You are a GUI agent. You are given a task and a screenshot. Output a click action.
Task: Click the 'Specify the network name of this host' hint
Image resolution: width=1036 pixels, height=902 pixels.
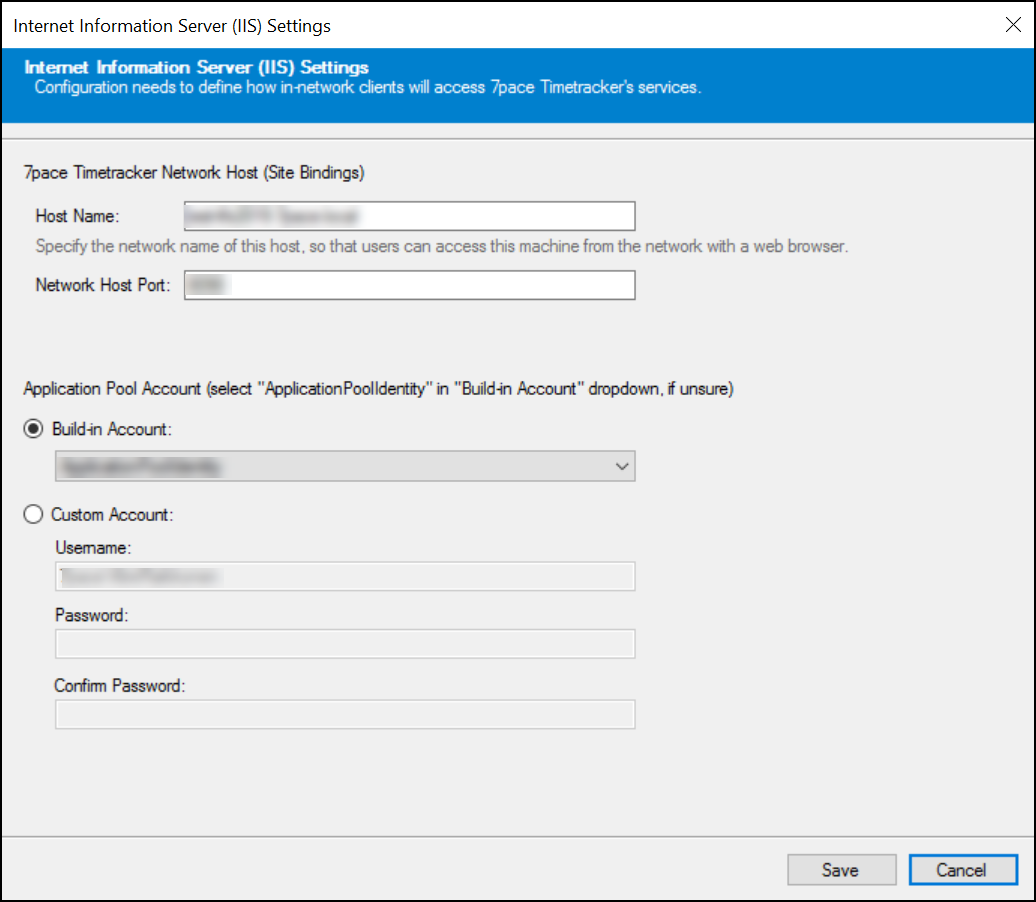tap(441, 246)
